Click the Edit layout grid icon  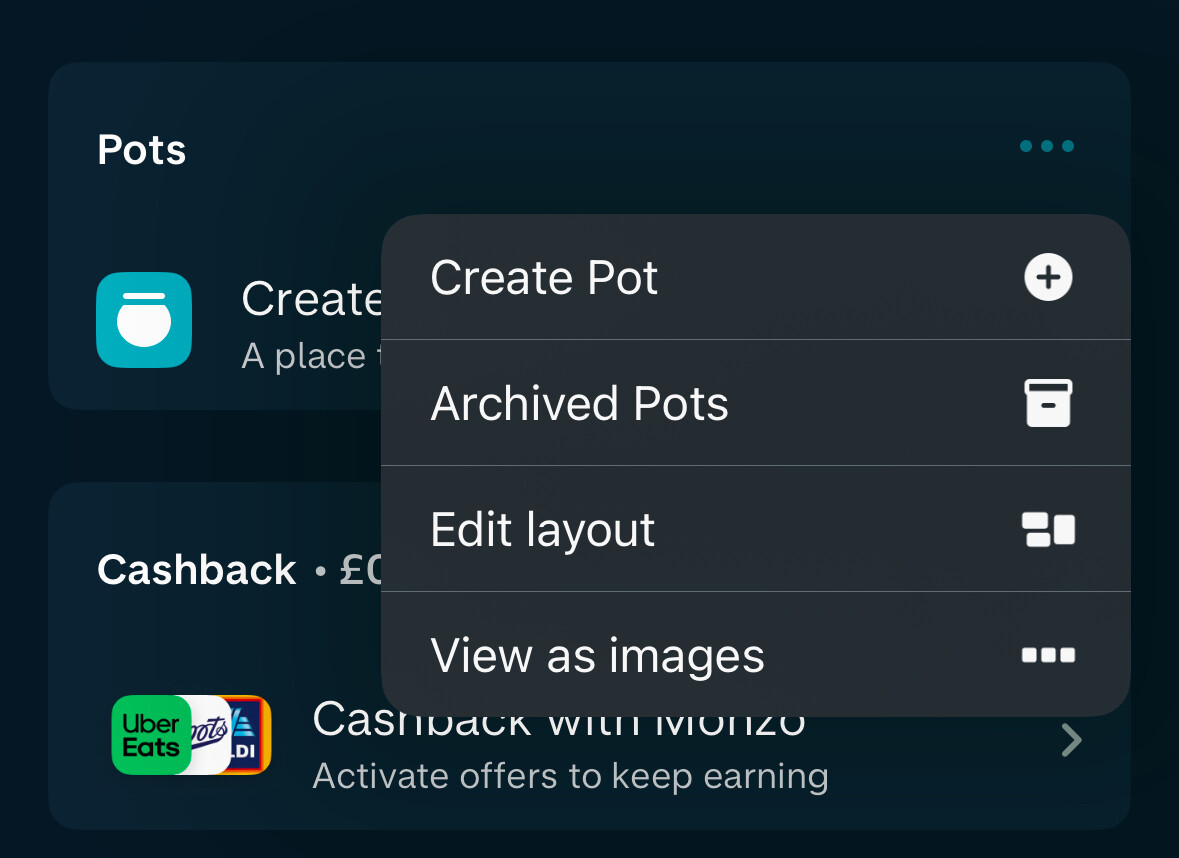1048,529
